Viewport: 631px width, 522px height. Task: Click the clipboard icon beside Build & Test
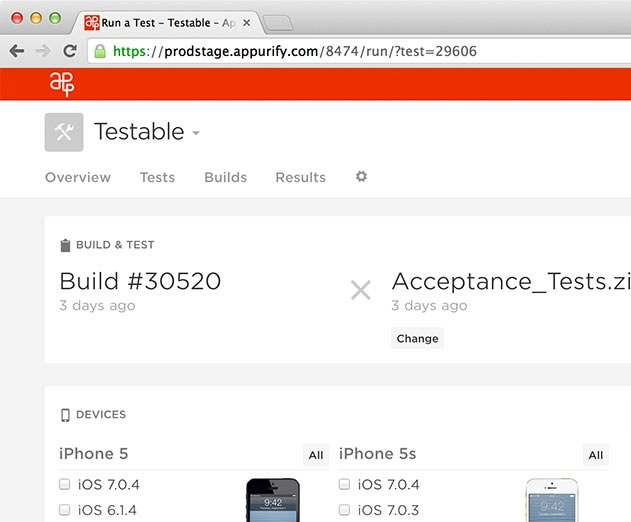click(65, 245)
